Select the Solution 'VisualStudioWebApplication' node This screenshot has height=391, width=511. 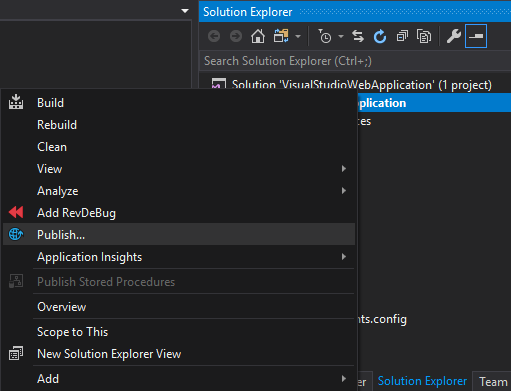[x=361, y=85]
